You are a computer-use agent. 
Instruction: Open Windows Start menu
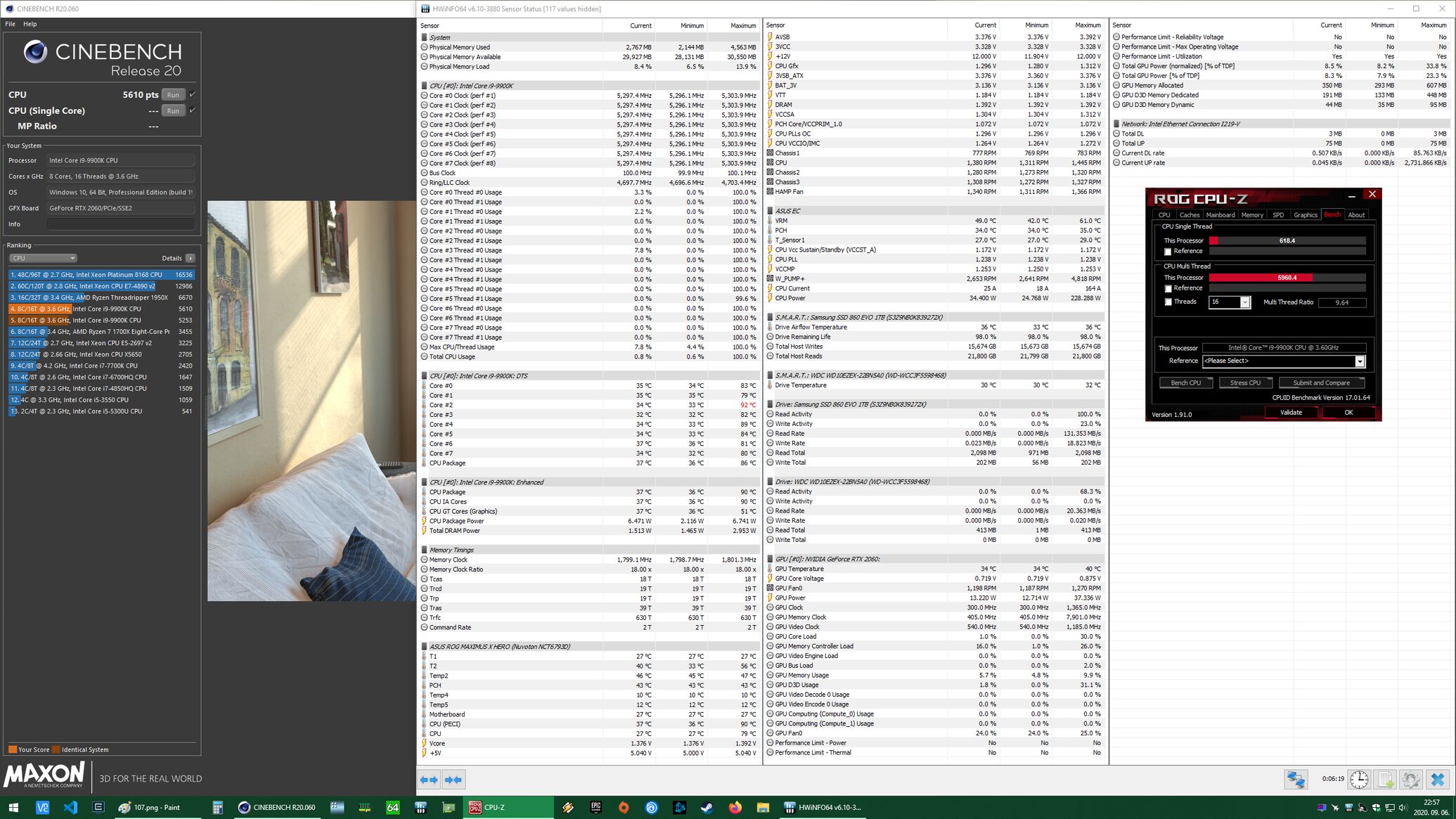click(13, 807)
